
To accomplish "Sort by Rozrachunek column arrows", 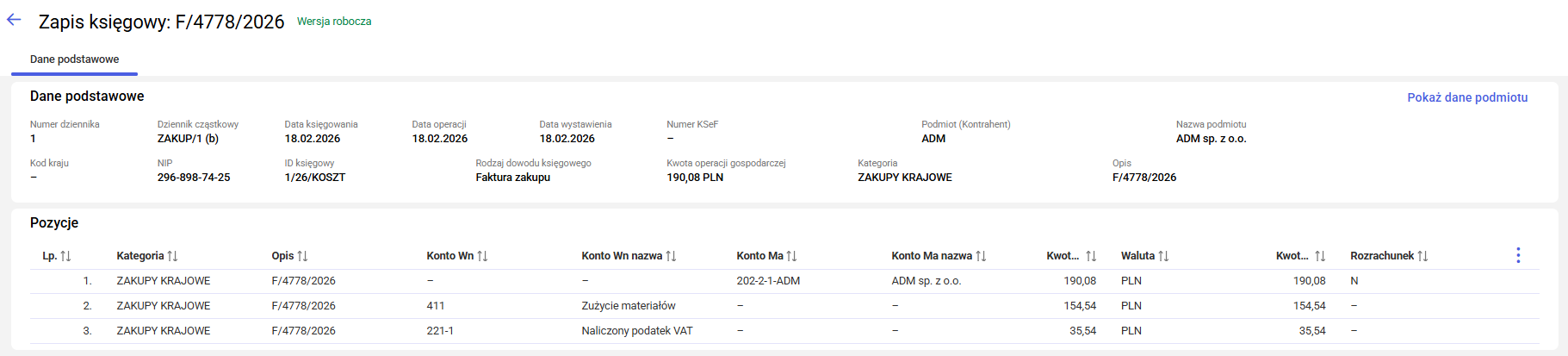I will pyautogui.click(x=1422, y=256).
